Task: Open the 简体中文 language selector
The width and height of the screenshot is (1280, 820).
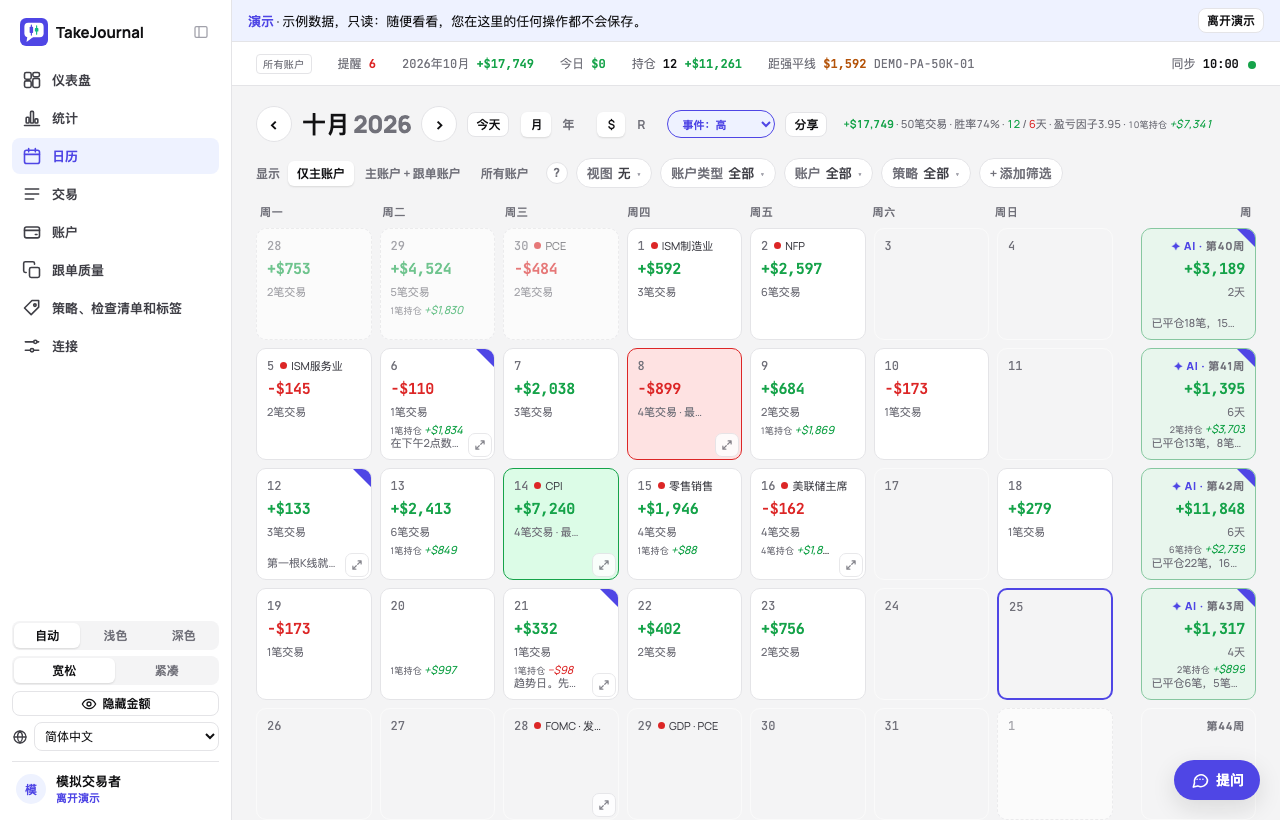Action: pyautogui.click(x=126, y=737)
